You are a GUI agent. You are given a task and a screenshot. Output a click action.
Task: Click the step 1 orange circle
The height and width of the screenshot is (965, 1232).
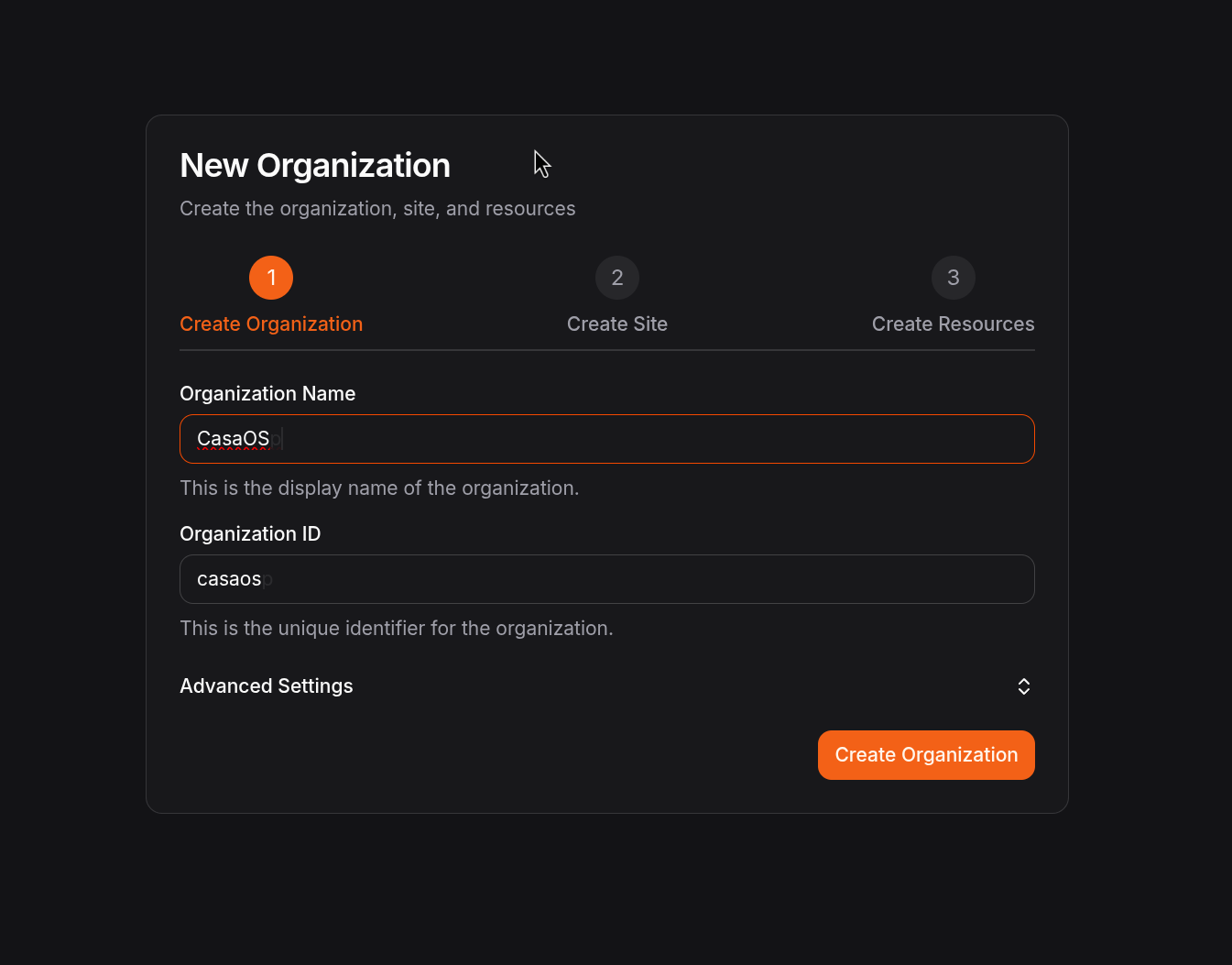(x=271, y=278)
